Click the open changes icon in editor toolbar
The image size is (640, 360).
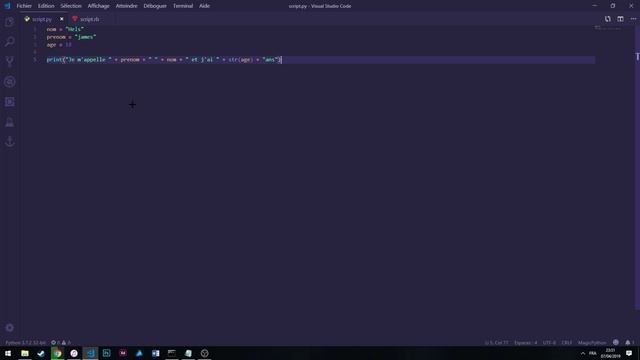(608, 19)
